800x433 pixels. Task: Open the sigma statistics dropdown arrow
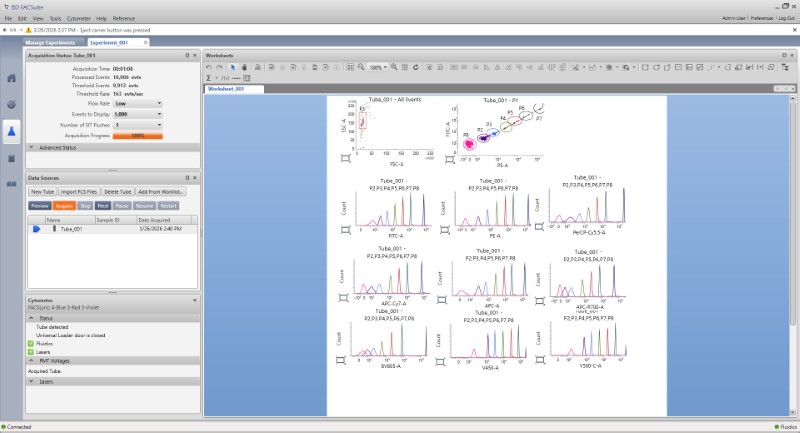point(216,78)
